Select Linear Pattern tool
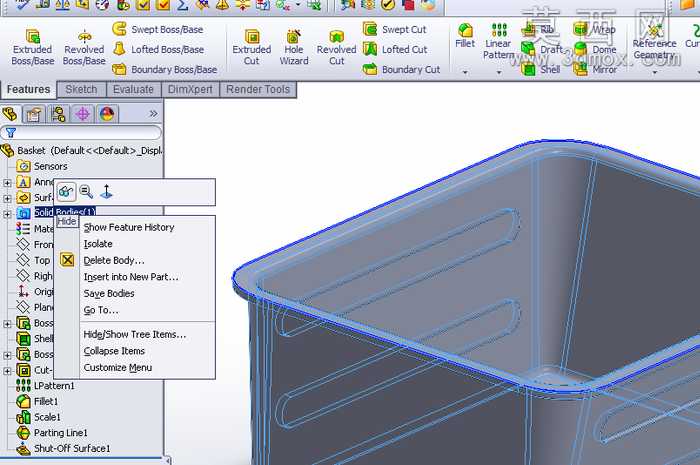700x465 pixels. [498, 42]
